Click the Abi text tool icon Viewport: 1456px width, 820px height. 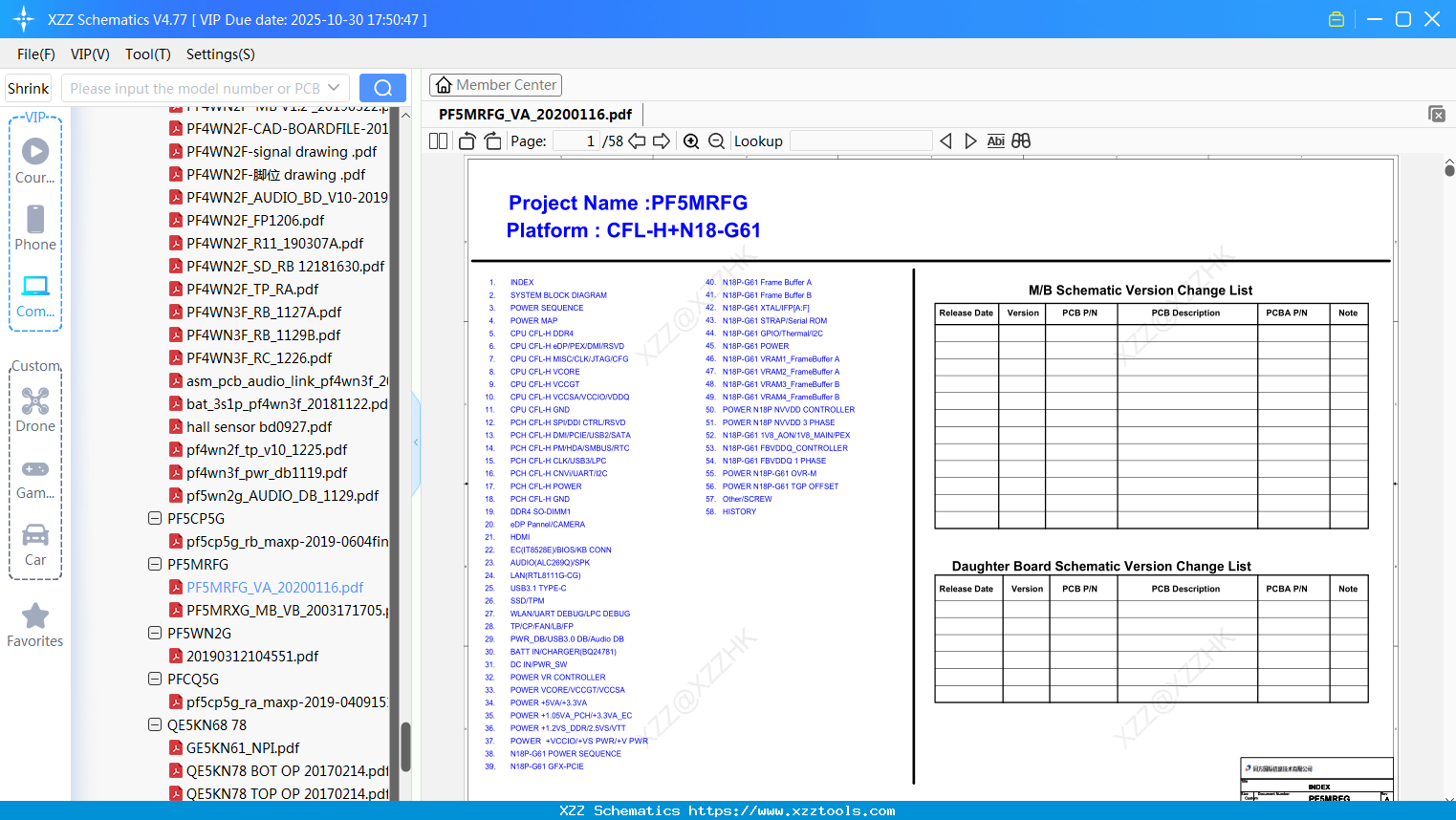click(995, 140)
